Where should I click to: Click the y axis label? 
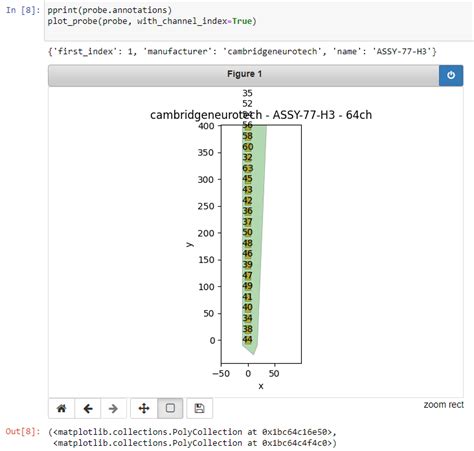pos(190,244)
